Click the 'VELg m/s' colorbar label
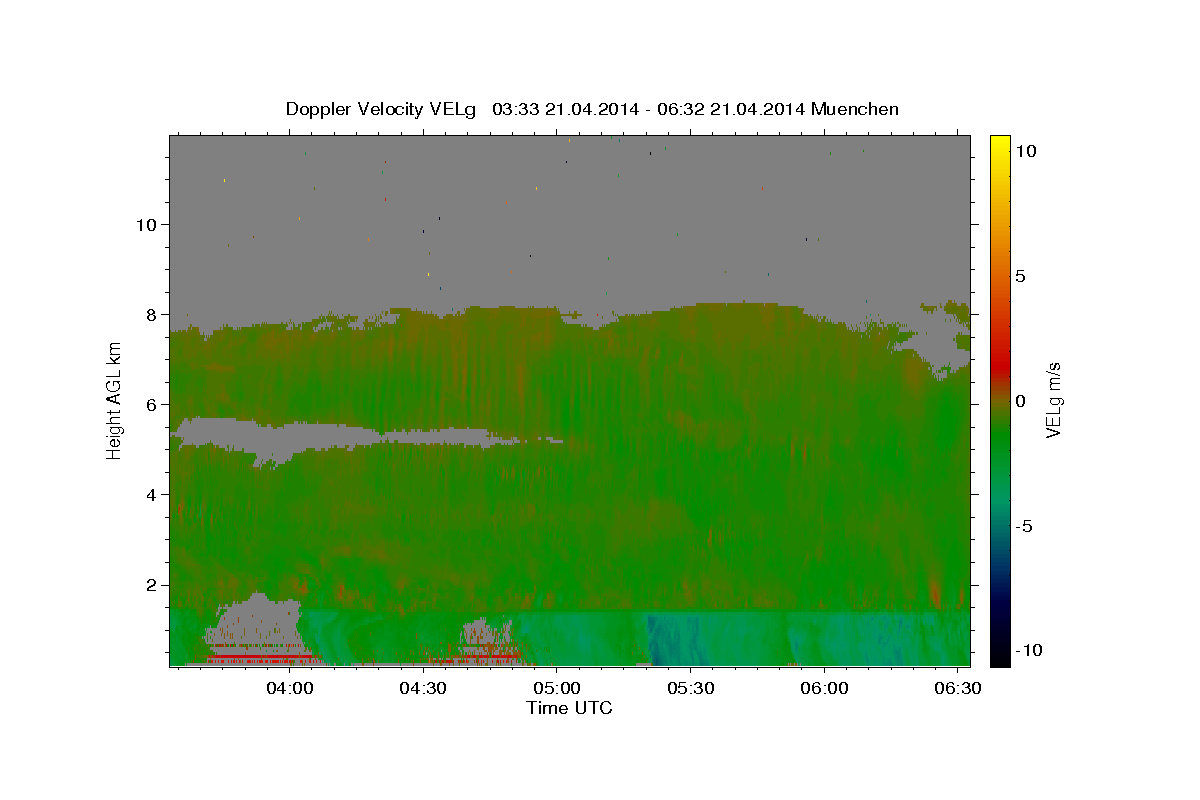 (x=1053, y=400)
